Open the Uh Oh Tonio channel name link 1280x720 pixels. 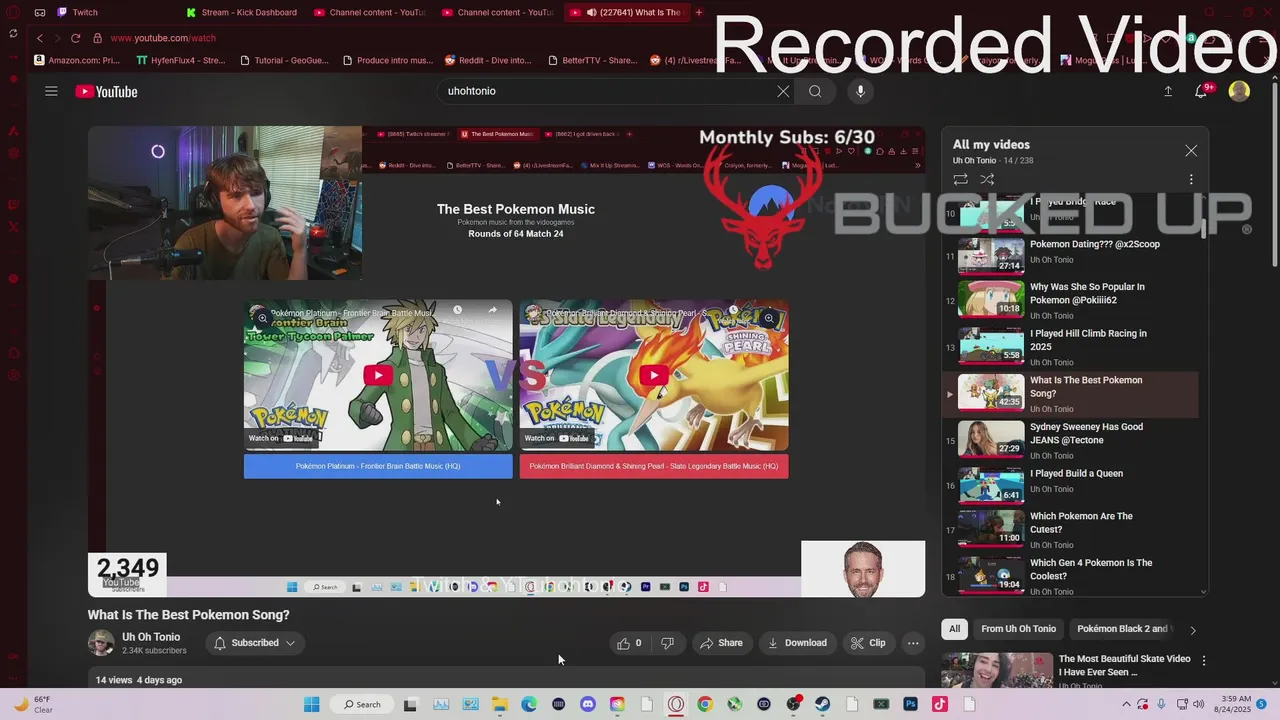click(x=151, y=637)
